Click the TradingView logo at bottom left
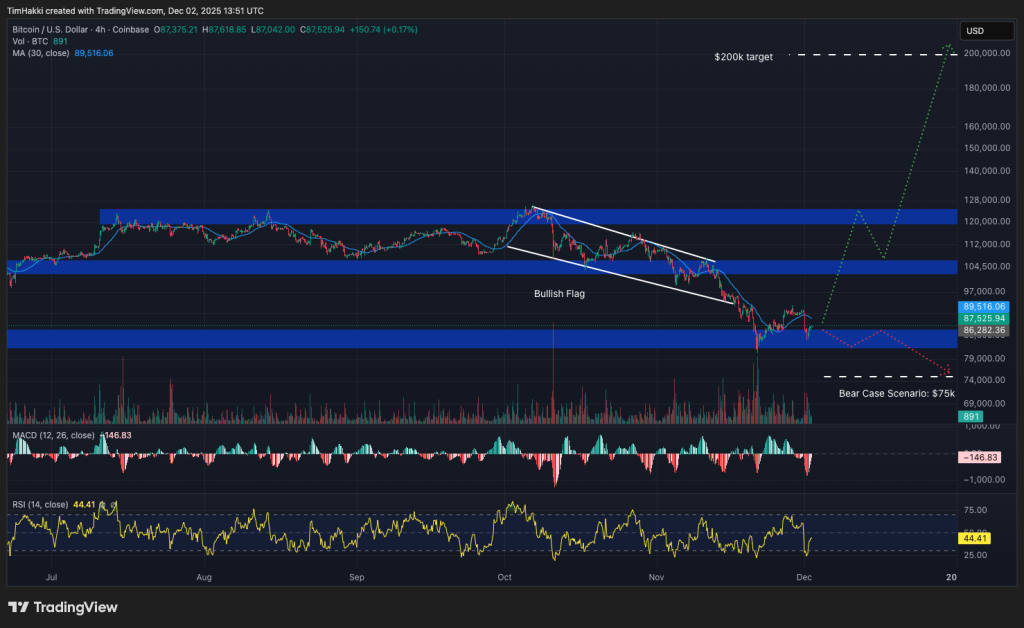 63,607
